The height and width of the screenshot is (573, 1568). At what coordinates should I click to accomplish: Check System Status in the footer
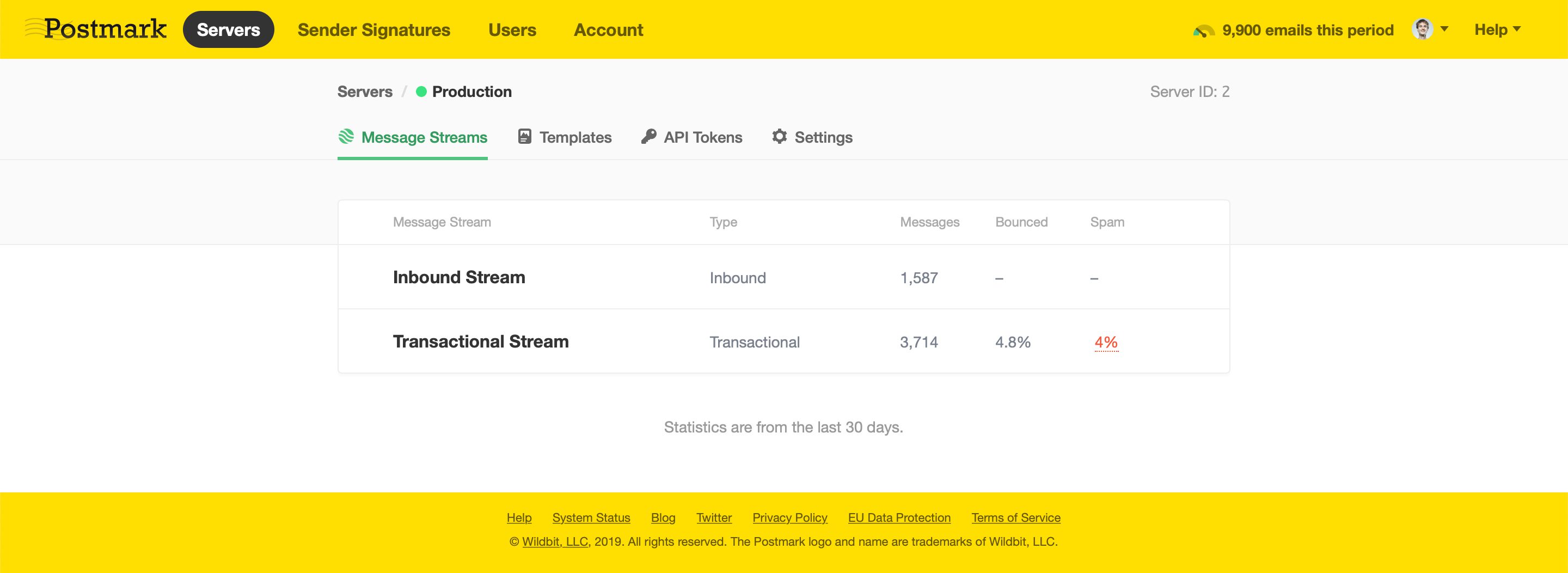pos(590,517)
